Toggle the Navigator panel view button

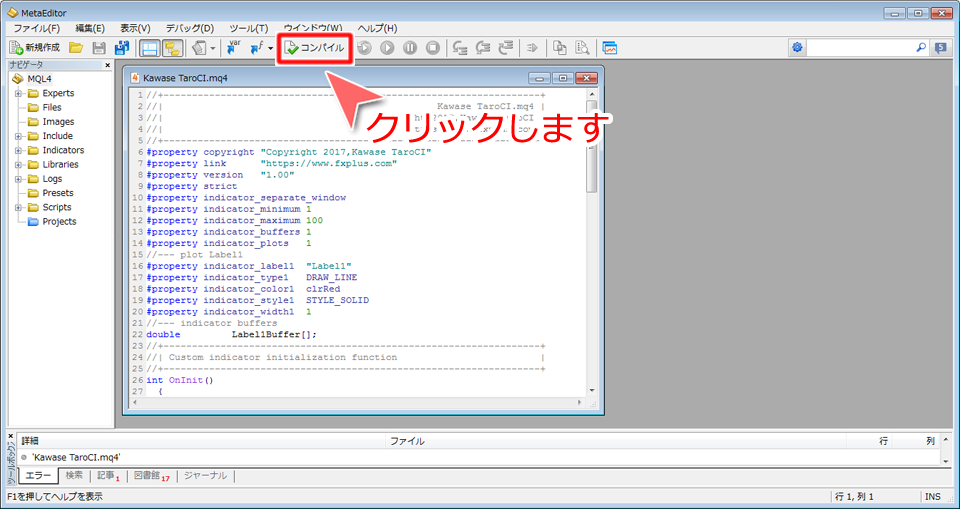149,47
